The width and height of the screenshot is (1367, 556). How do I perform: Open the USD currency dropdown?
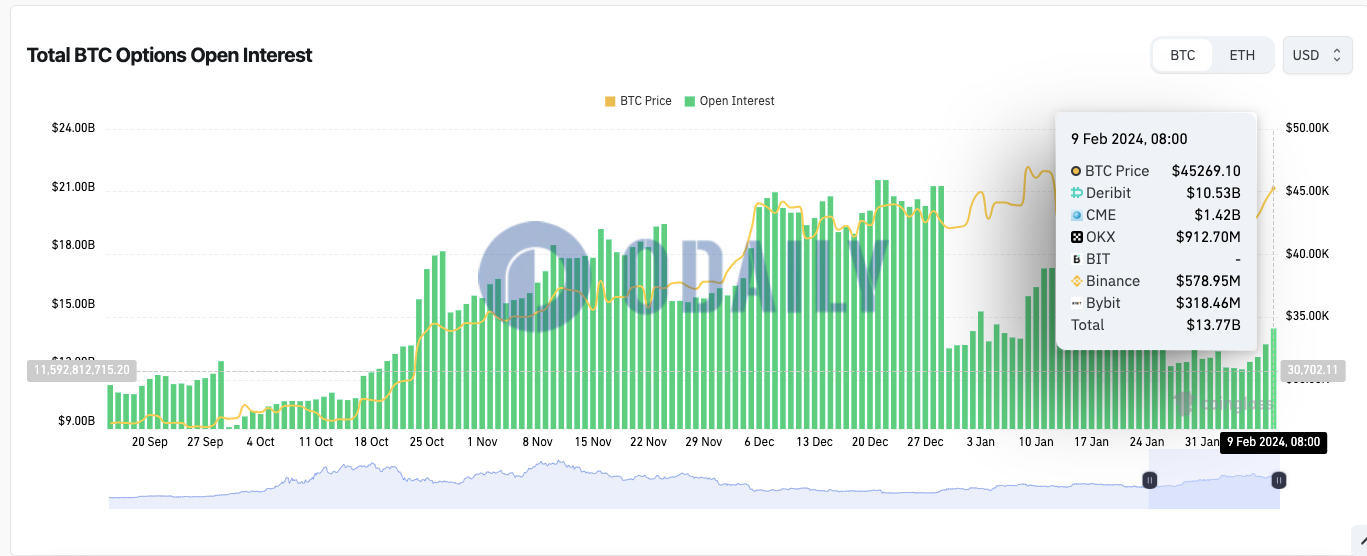(x=1318, y=55)
